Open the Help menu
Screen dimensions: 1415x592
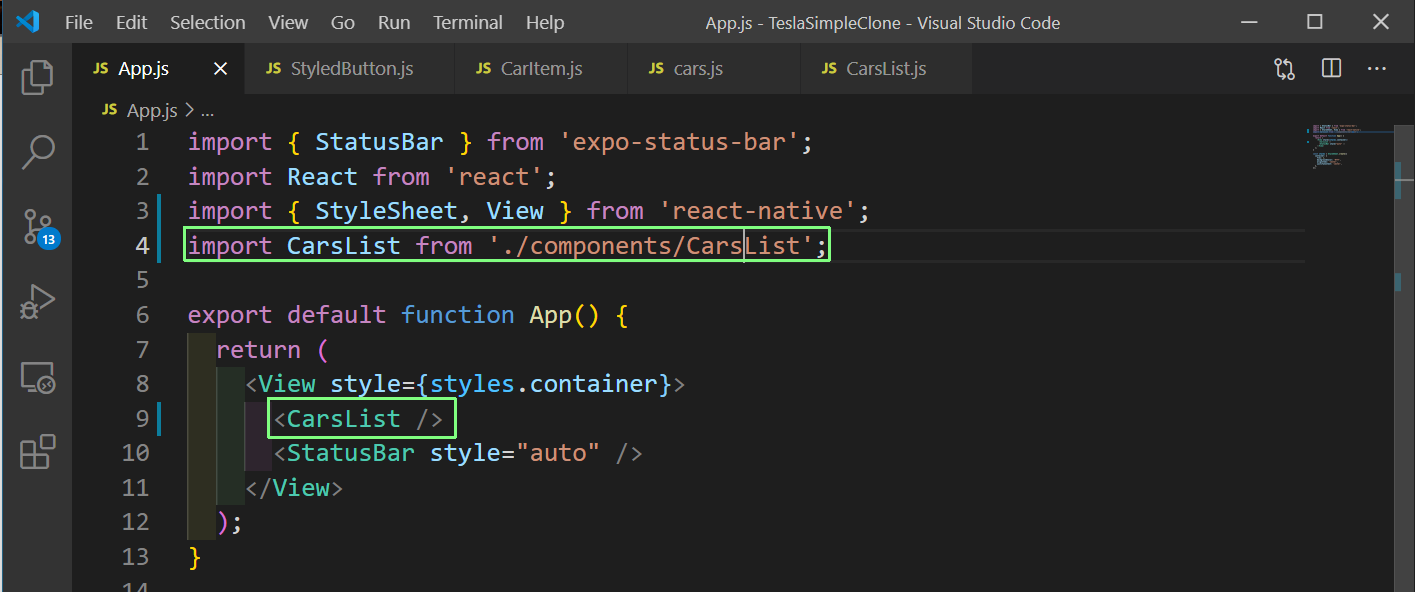coord(545,22)
